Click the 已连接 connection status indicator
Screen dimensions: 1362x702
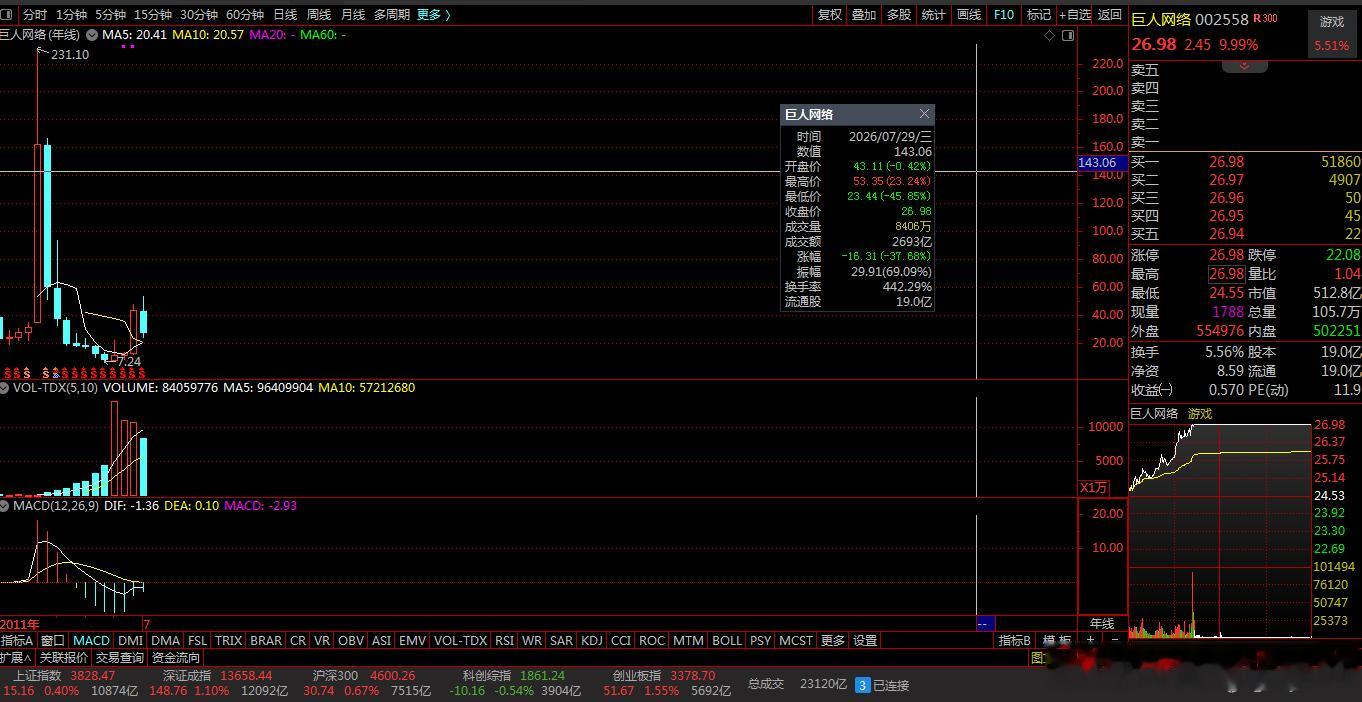click(883, 686)
